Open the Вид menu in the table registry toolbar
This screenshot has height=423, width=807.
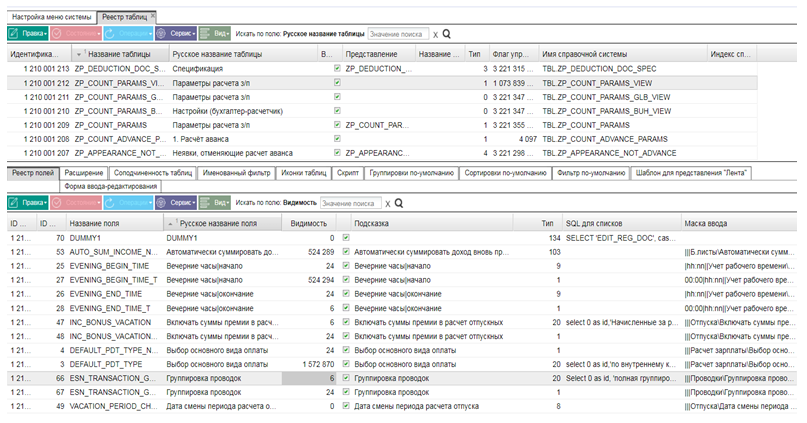(215, 33)
